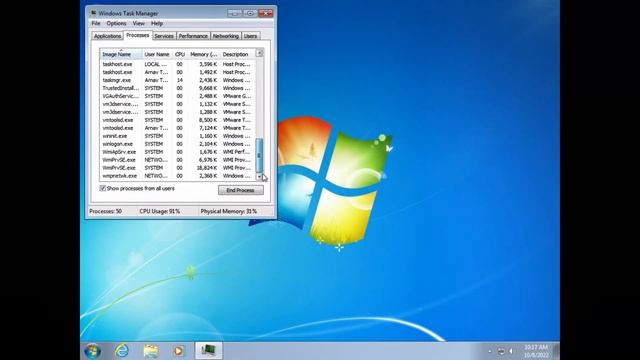The height and width of the screenshot is (360, 640).
Task: Sort by Memory column header
Action: click(x=204, y=54)
